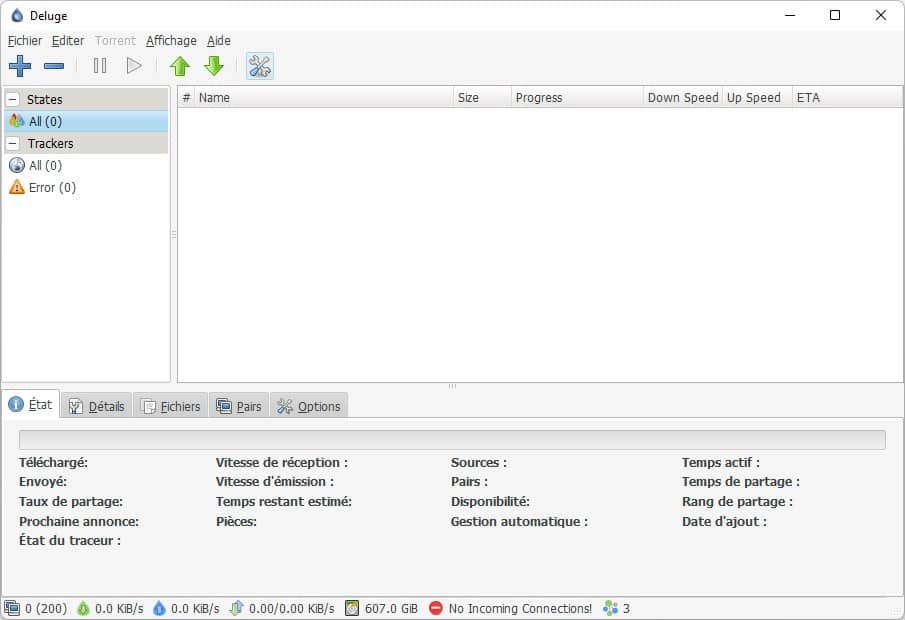Collapse the Trackers section in the sidebar
Image resolution: width=905 pixels, height=620 pixels.
click(13, 143)
